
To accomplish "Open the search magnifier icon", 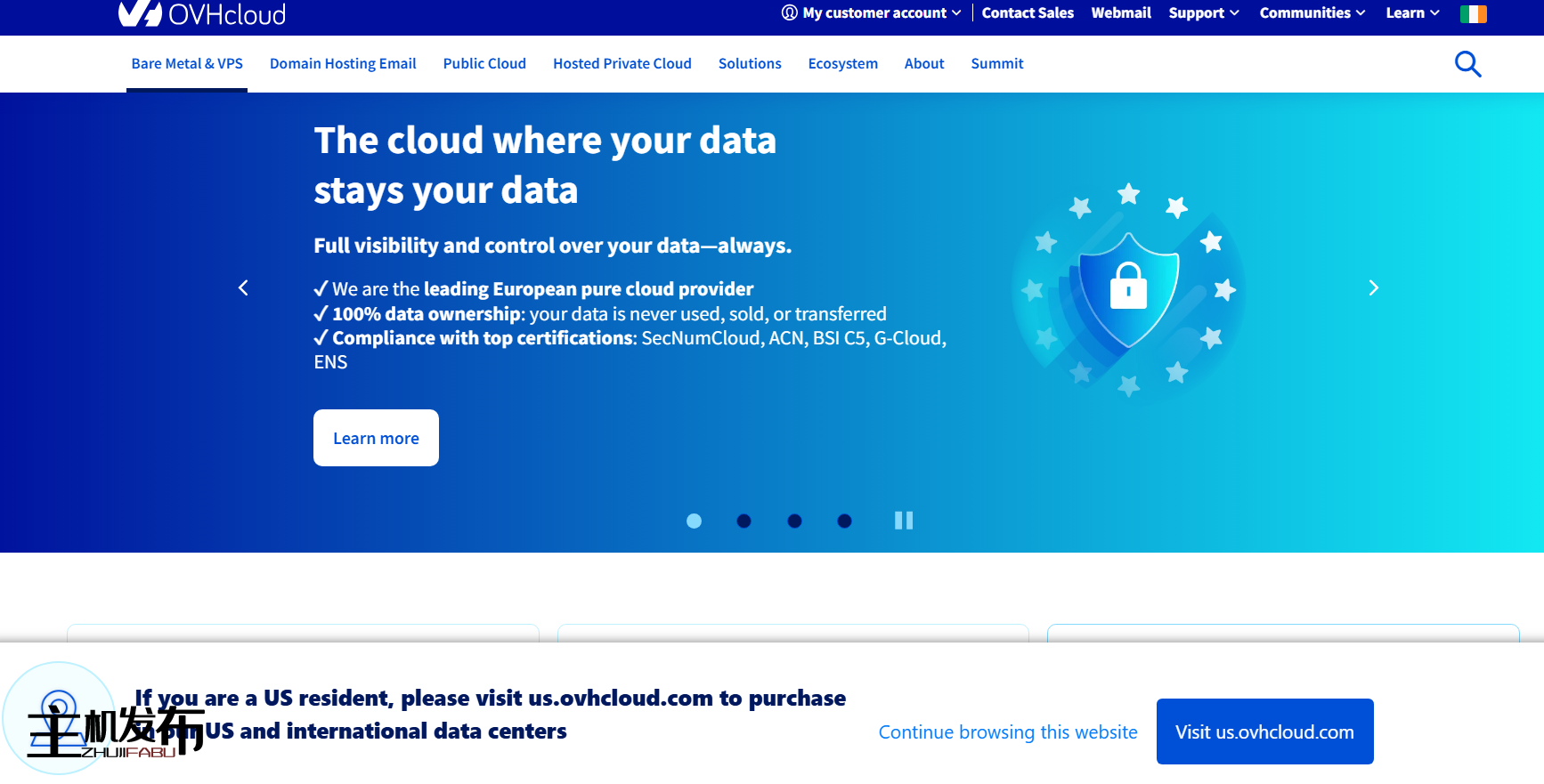I will pyautogui.click(x=1467, y=64).
